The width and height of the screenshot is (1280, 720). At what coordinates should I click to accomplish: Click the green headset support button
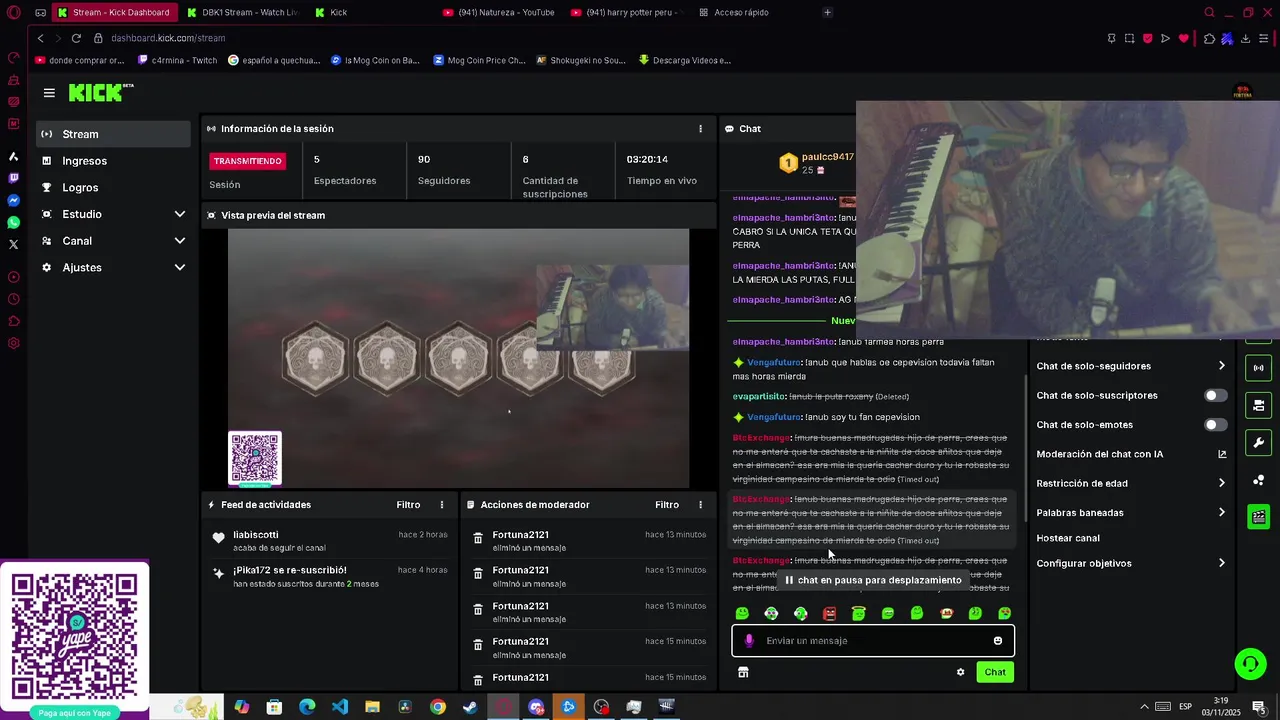1249,664
